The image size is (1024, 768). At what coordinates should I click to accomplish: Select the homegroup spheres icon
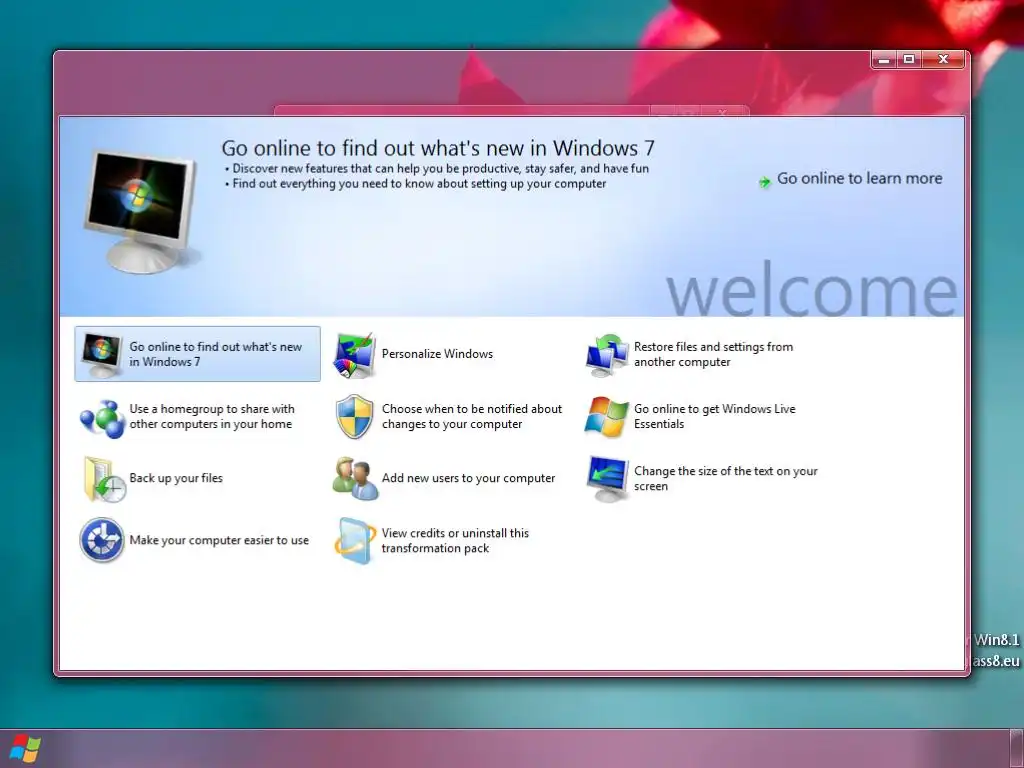coord(102,418)
